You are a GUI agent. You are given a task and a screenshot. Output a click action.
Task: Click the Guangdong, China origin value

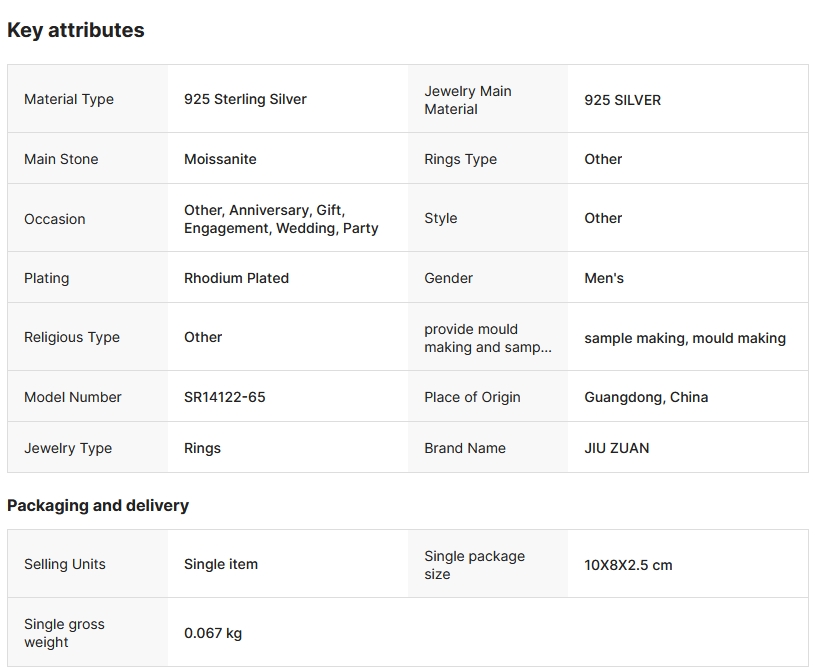(646, 397)
